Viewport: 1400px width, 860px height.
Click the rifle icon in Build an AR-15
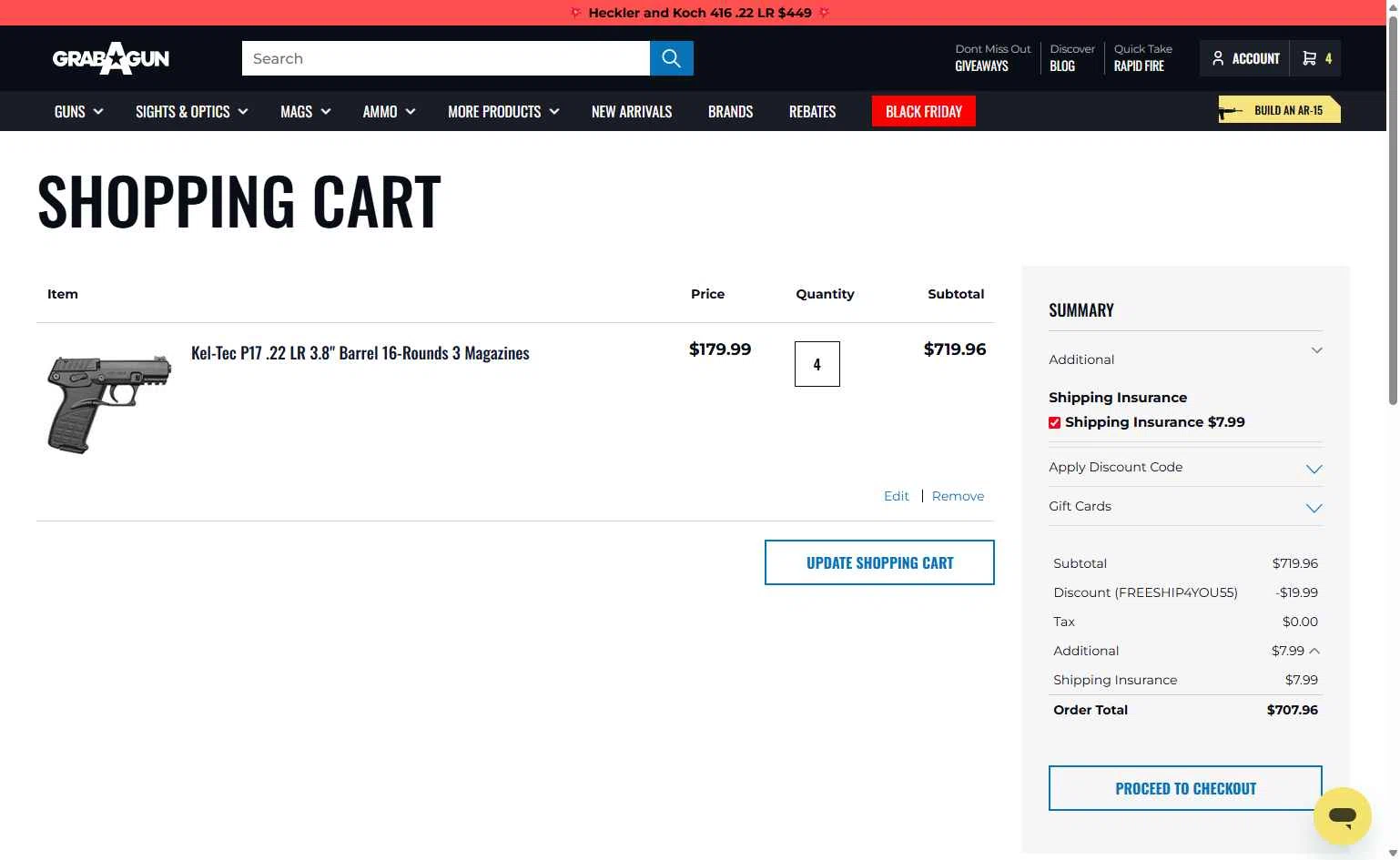click(1231, 111)
